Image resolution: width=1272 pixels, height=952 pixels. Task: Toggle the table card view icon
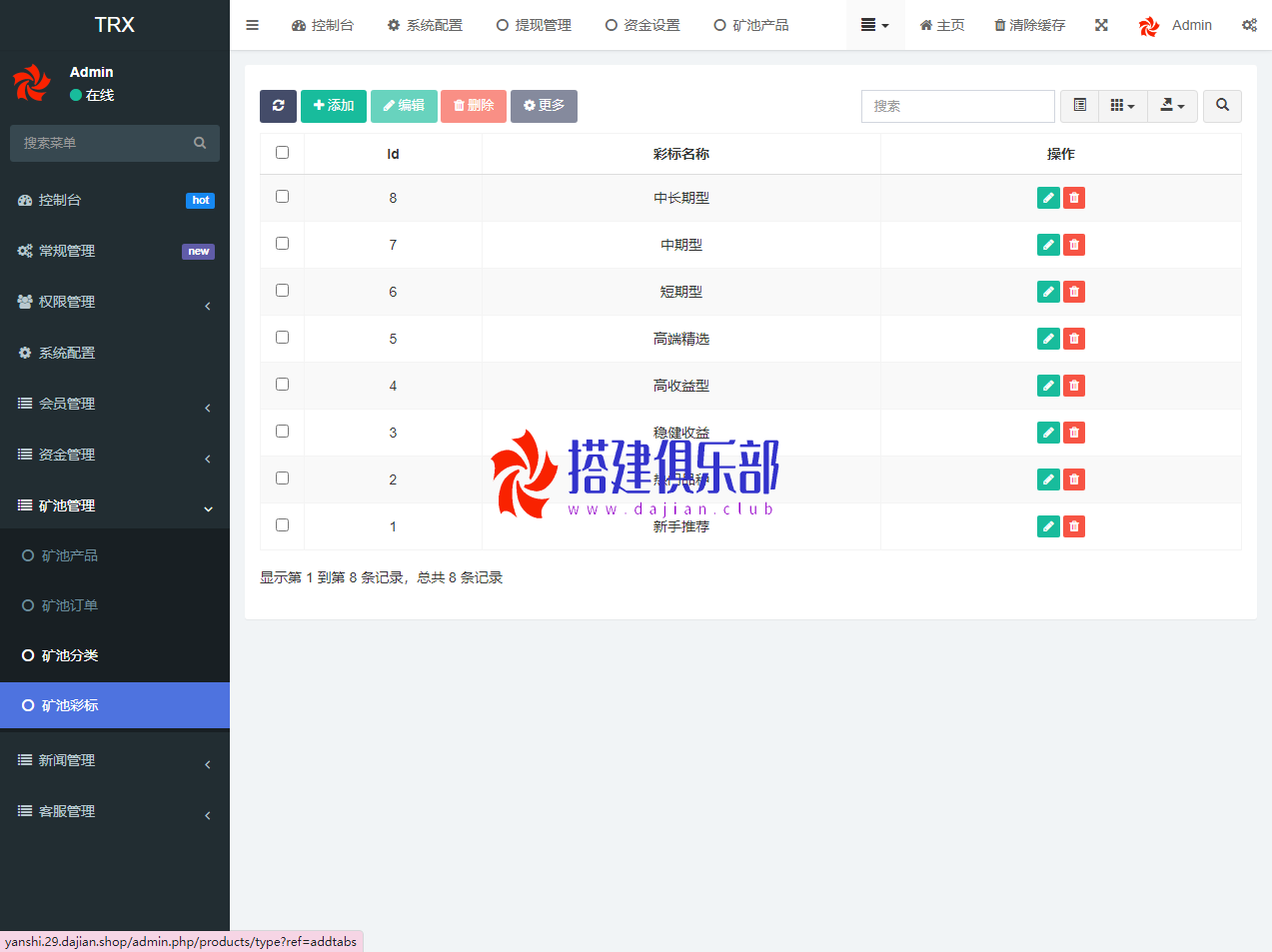pos(1079,106)
